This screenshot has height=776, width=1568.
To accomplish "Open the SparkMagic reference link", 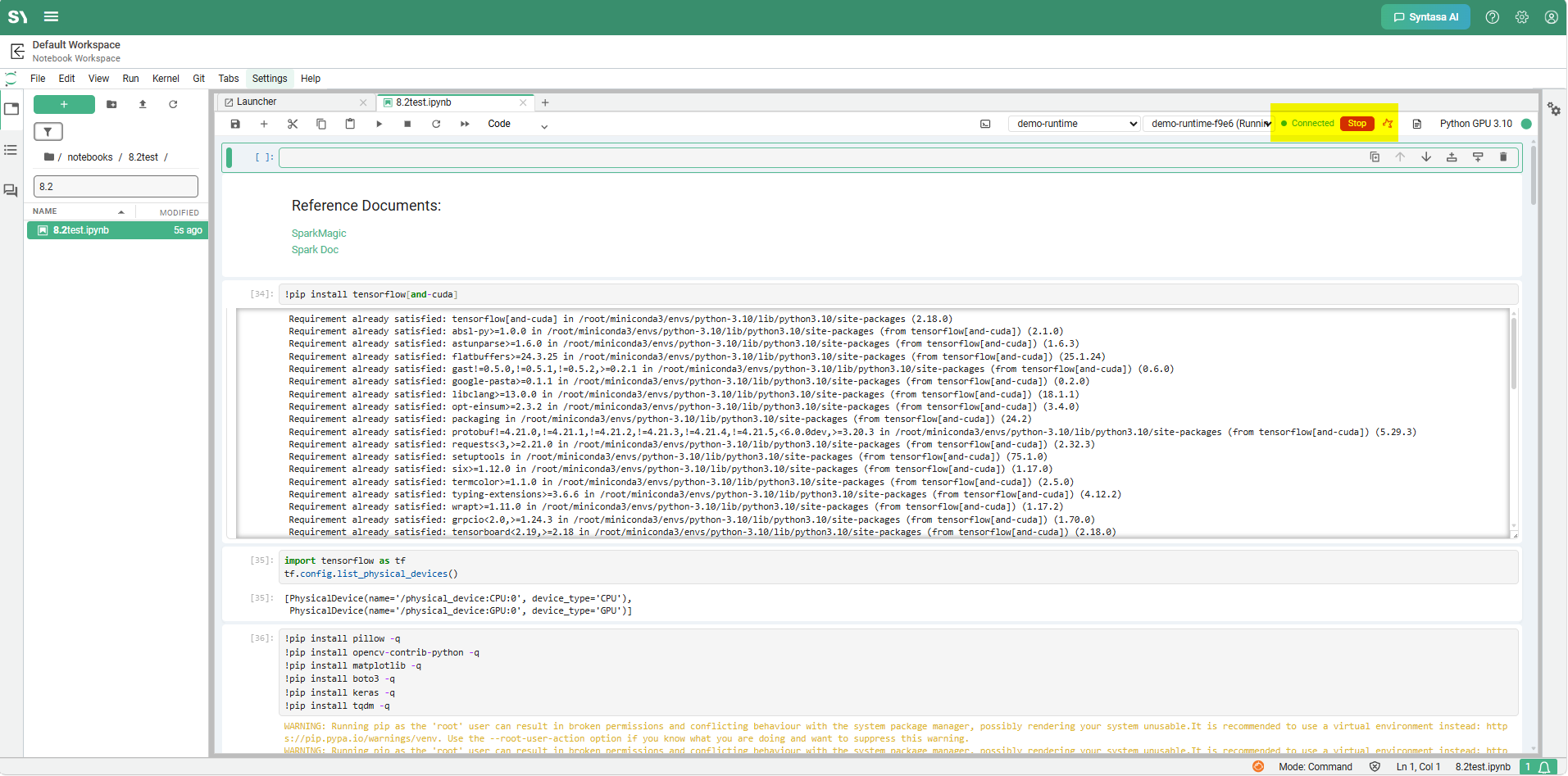I will point(319,234).
